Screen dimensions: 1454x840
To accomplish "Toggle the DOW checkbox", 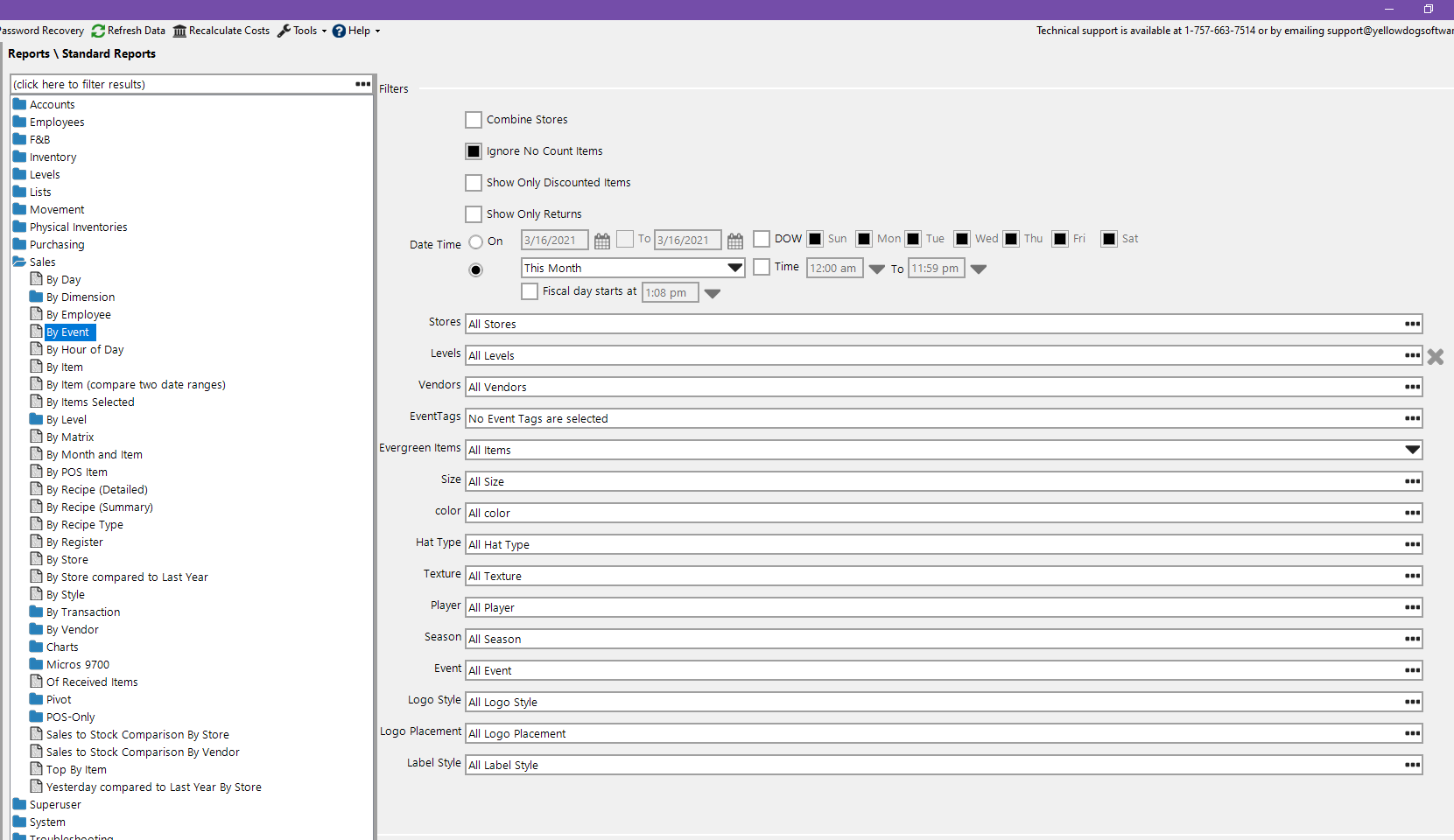I will [762, 239].
